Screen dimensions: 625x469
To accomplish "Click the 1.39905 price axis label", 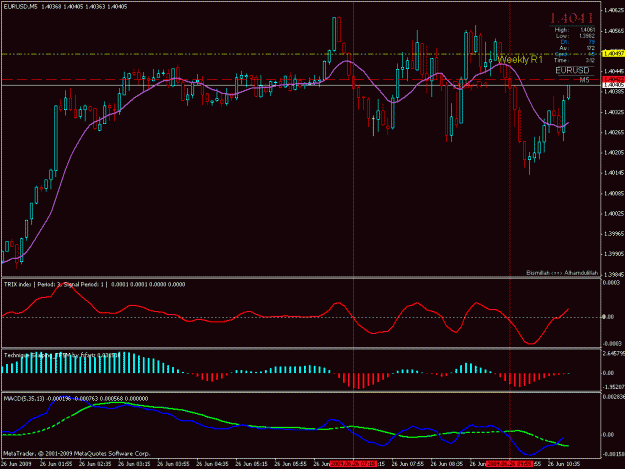I will point(614,254).
